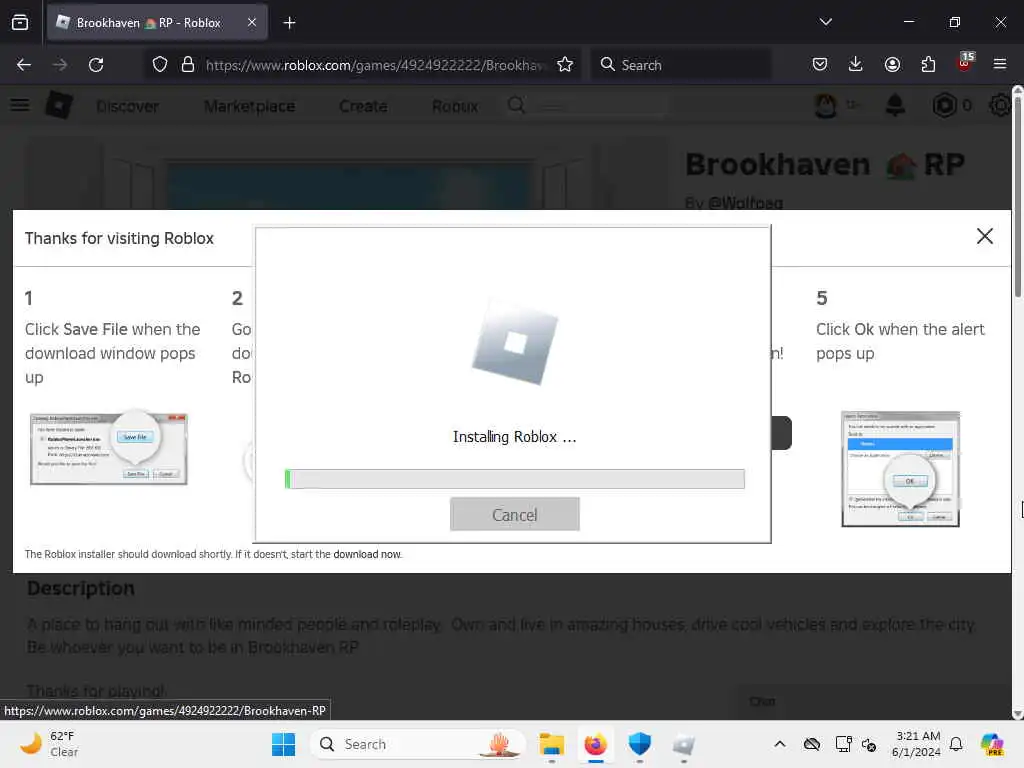This screenshot has height=768, width=1024.
Task: Click the step 1 Save File thumbnail
Action: 109,449
